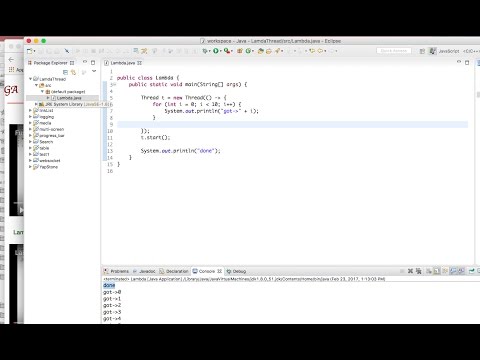Close the Package Explorer tab
The height and width of the screenshot is (360, 480).
[x=72, y=63]
